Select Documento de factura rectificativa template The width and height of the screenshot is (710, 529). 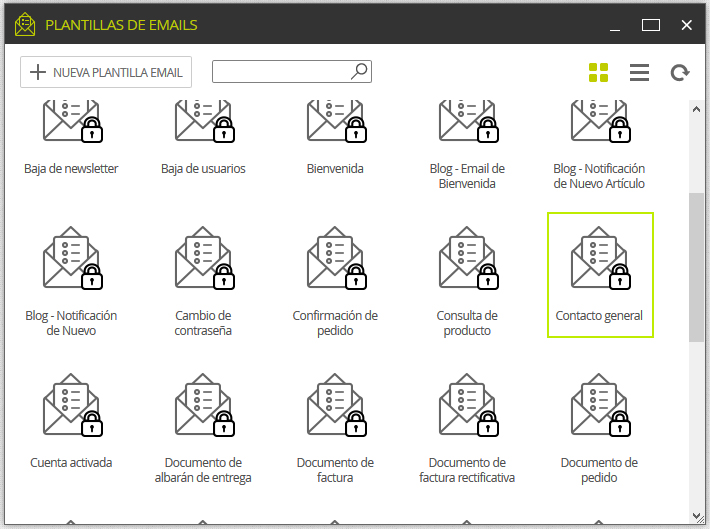(467, 428)
